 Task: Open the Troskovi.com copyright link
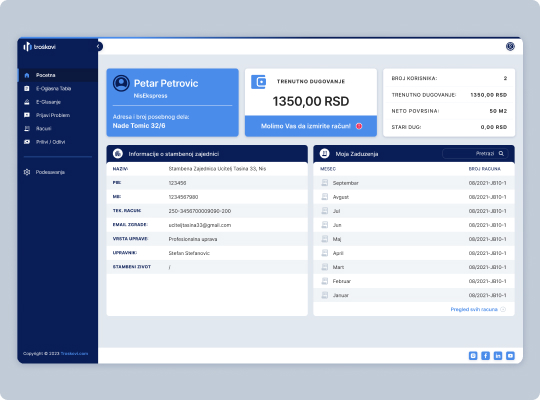[74, 353]
